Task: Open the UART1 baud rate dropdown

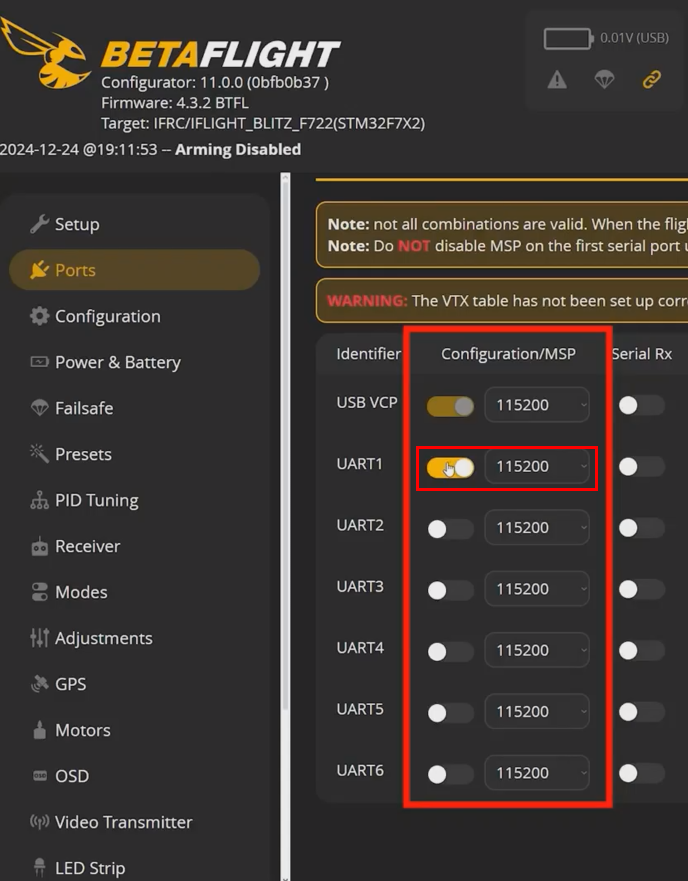Action: tap(537, 467)
